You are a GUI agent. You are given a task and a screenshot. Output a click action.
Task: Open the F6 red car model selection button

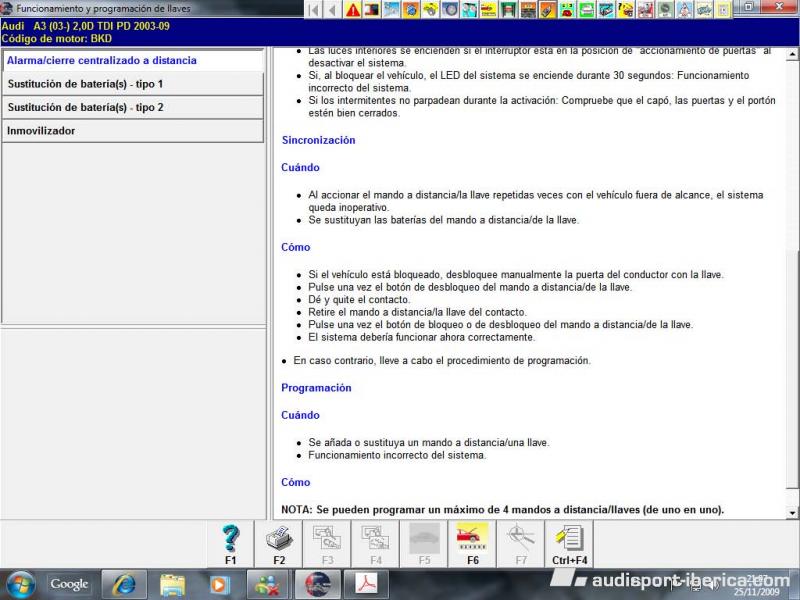472,544
